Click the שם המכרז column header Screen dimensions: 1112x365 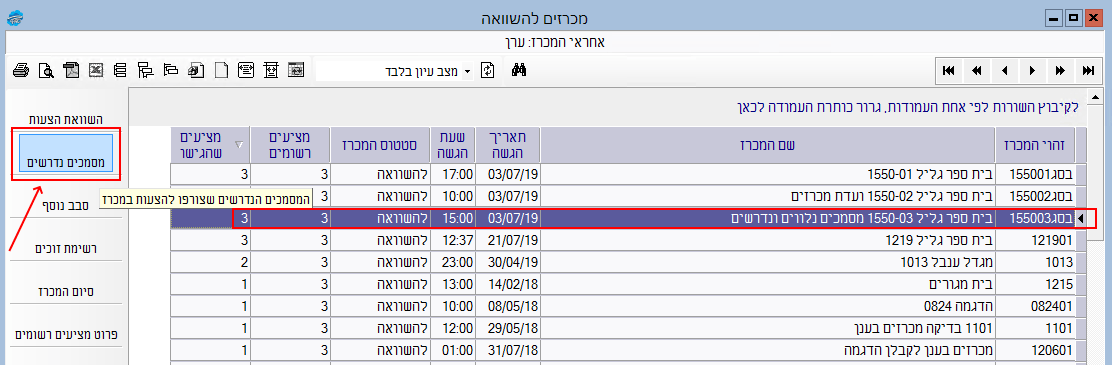[768, 145]
